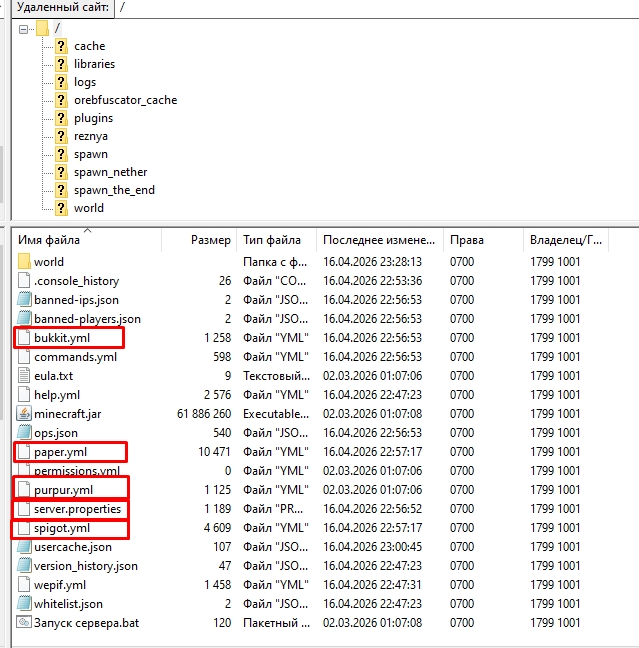Image resolution: width=639 pixels, height=648 pixels.
Task: Click the Тип файла column header
Action: 271,240
